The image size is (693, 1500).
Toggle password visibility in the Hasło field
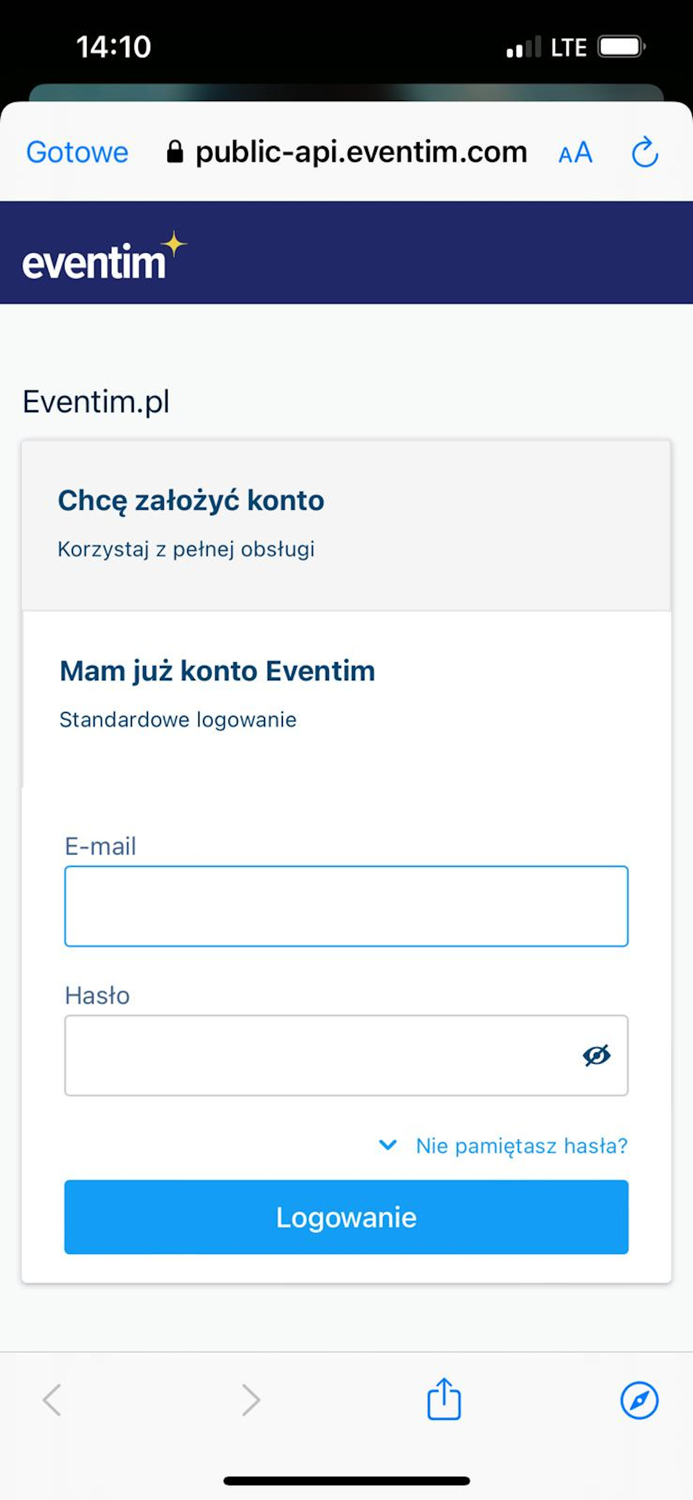[x=597, y=1055]
